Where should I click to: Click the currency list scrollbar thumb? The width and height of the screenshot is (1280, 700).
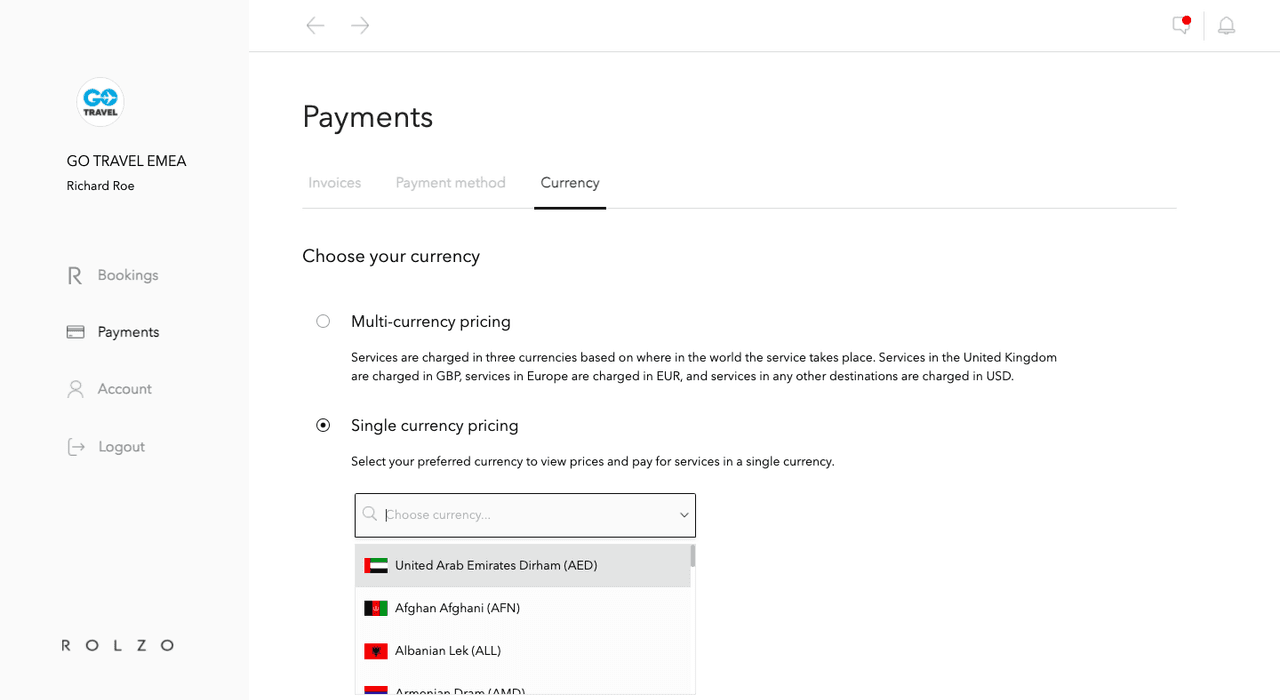[692, 556]
